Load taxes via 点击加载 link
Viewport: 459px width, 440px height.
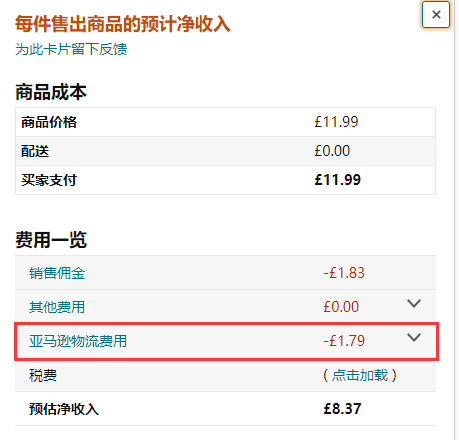pos(360,375)
